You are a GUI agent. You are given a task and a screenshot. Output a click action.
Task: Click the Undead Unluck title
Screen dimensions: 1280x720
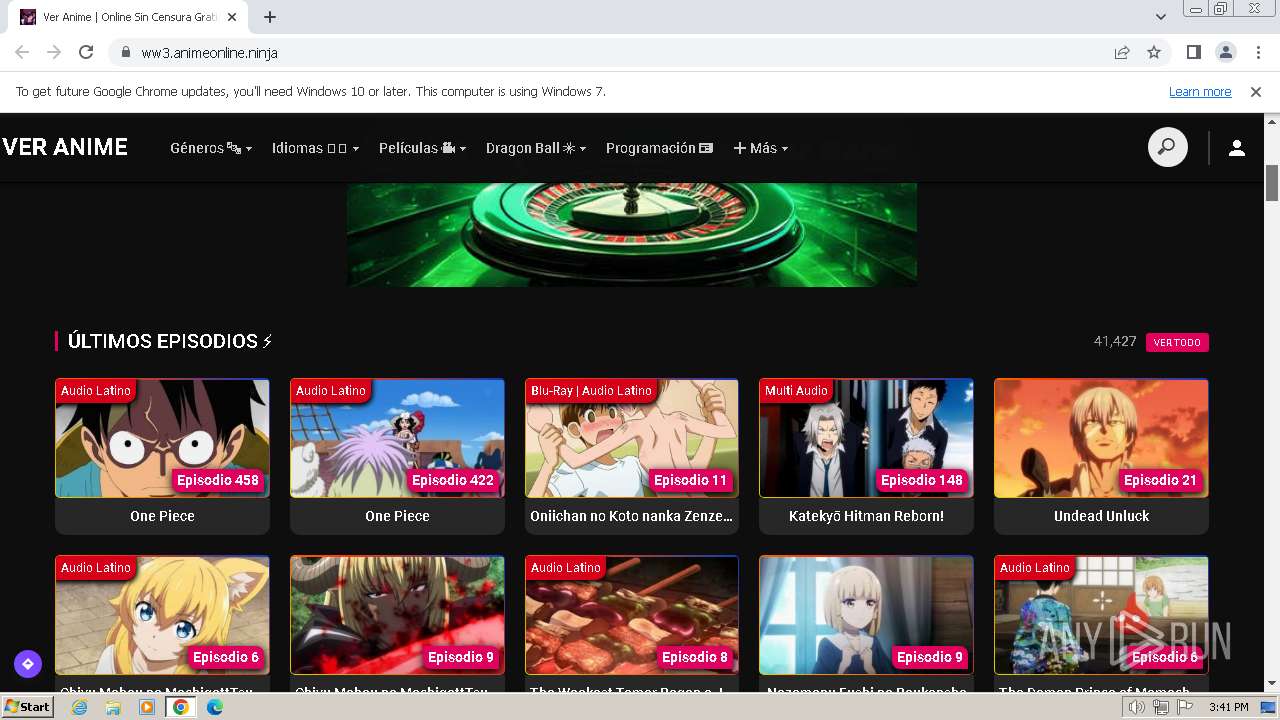[x=1101, y=516]
